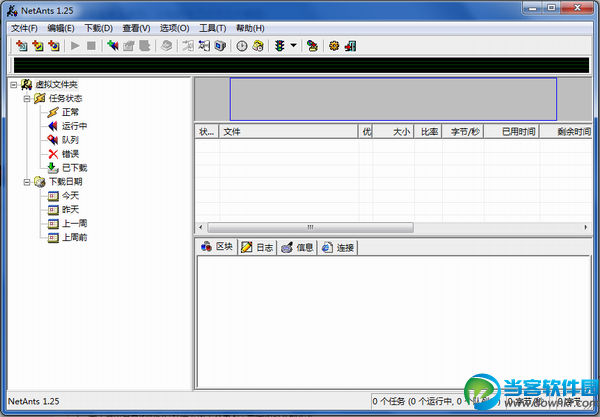Screen dimensions: 600x417
Task: Select the 正常 status item
Action: click(x=70, y=112)
